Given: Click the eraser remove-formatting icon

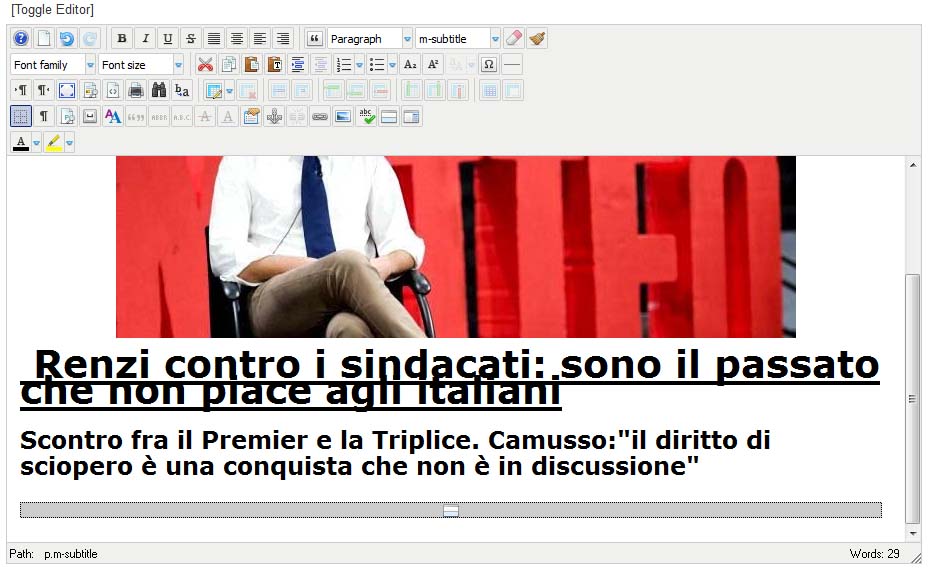Looking at the screenshot, I should [x=513, y=39].
